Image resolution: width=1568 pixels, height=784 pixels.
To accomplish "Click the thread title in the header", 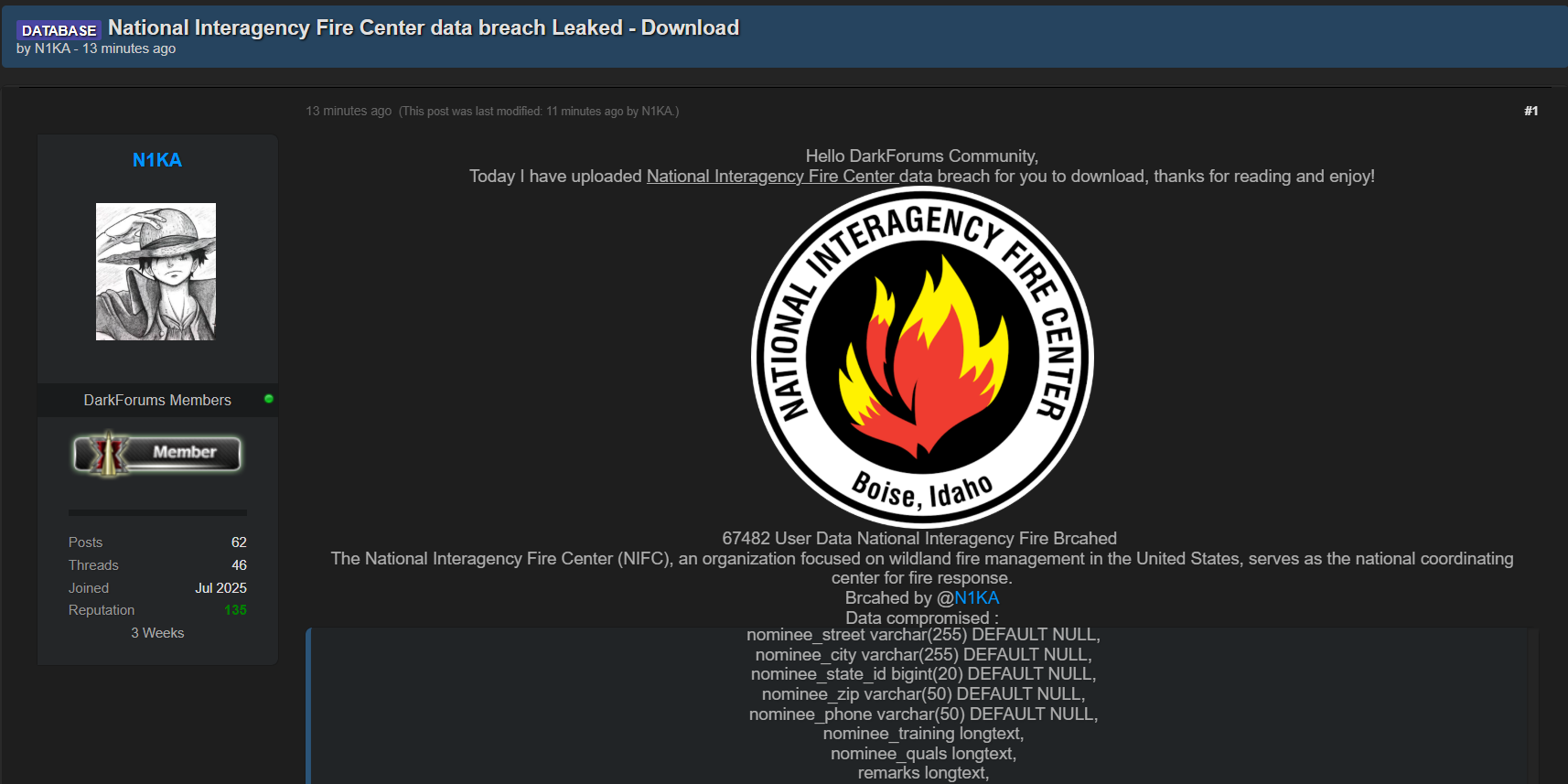I will click(423, 27).
